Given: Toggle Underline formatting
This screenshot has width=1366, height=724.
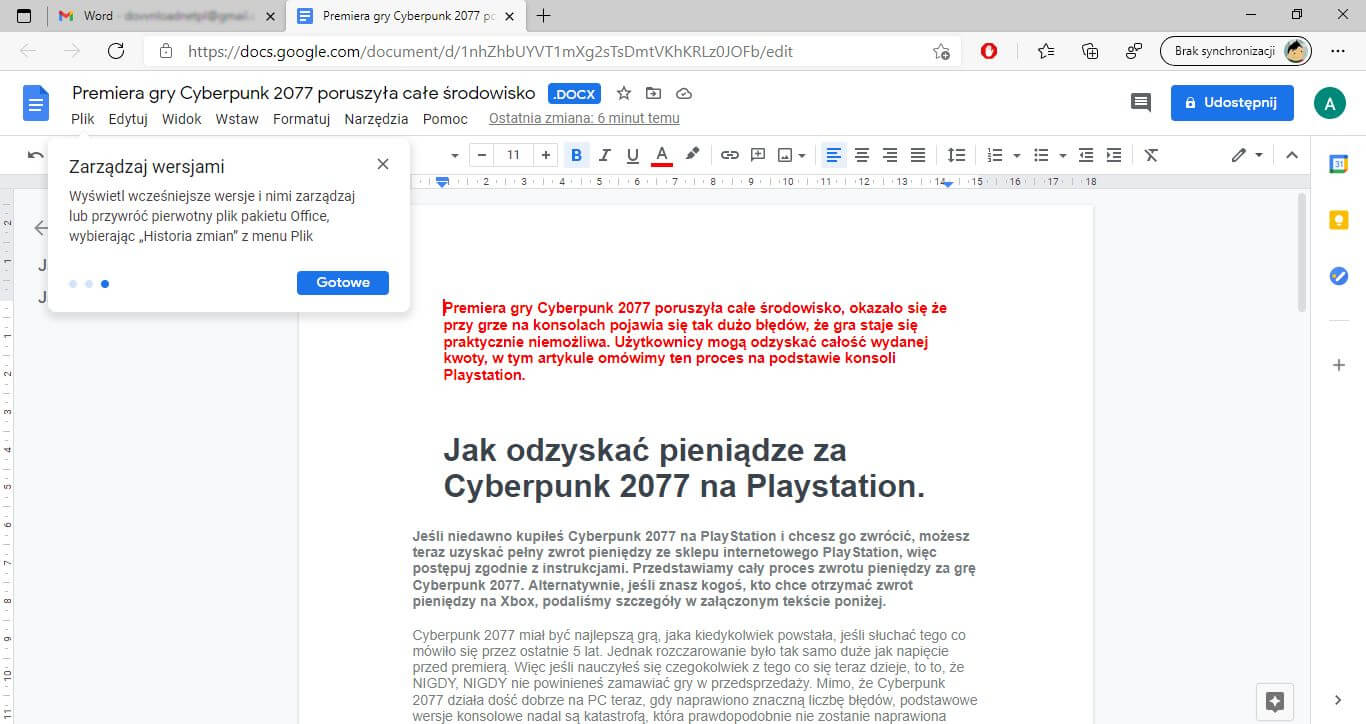Looking at the screenshot, I should pos(632,155).
